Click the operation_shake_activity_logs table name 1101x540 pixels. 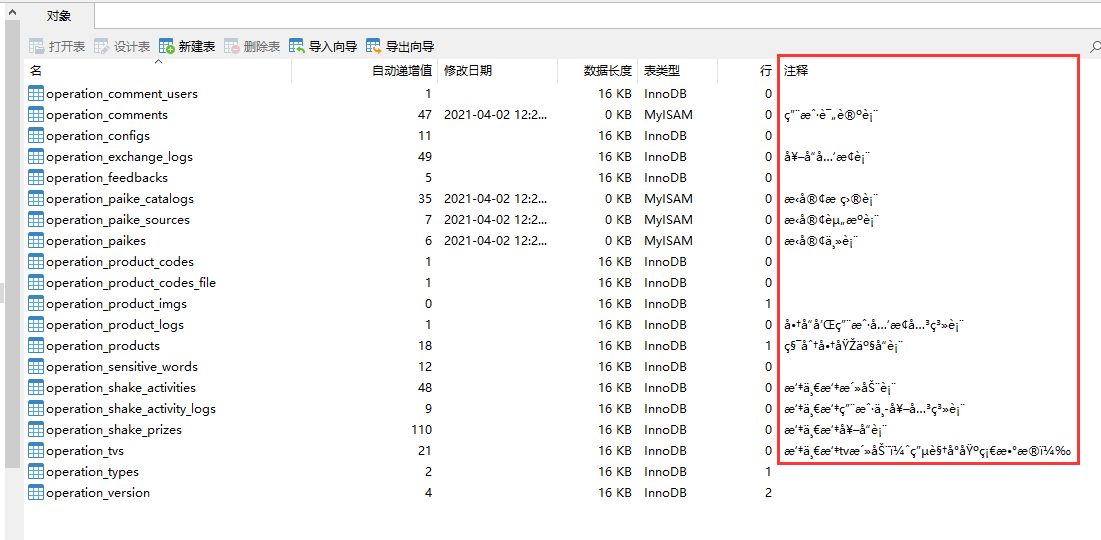click(131, 409)
